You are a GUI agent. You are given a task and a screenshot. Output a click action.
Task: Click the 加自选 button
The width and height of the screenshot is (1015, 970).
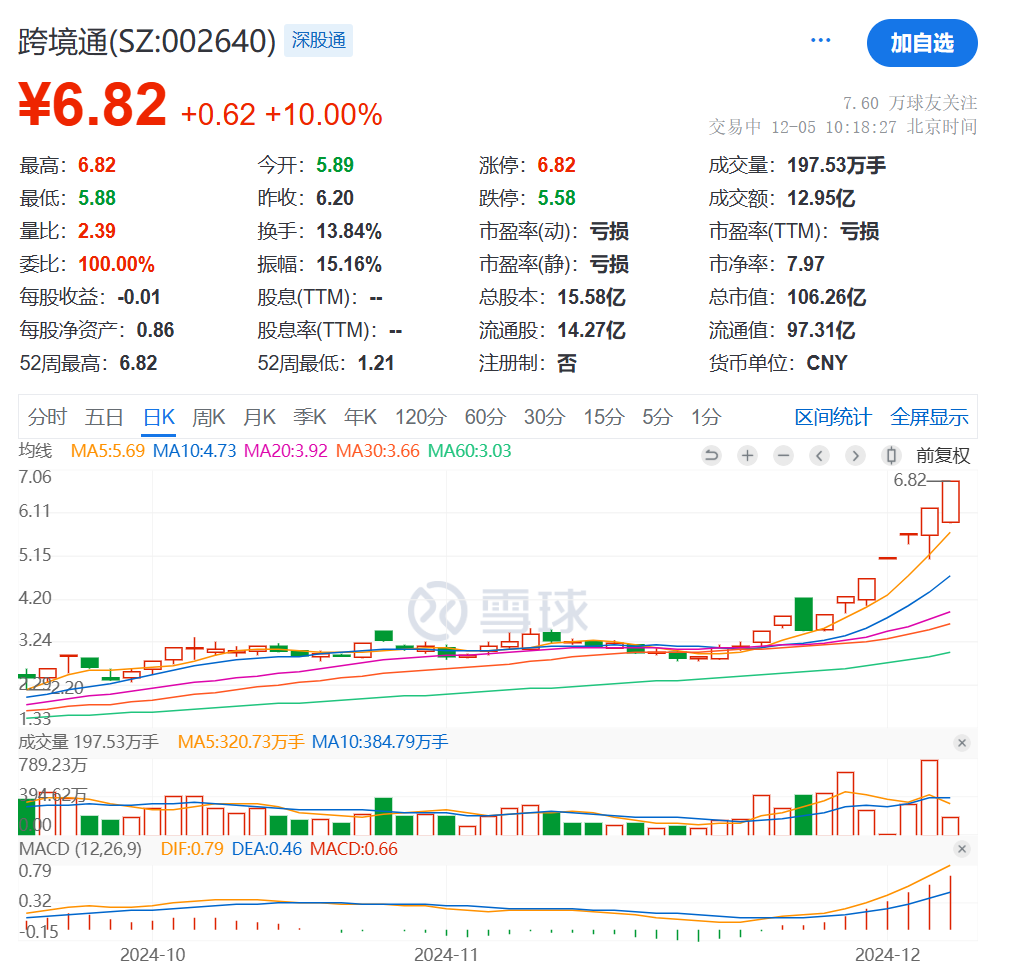(921, 43)
